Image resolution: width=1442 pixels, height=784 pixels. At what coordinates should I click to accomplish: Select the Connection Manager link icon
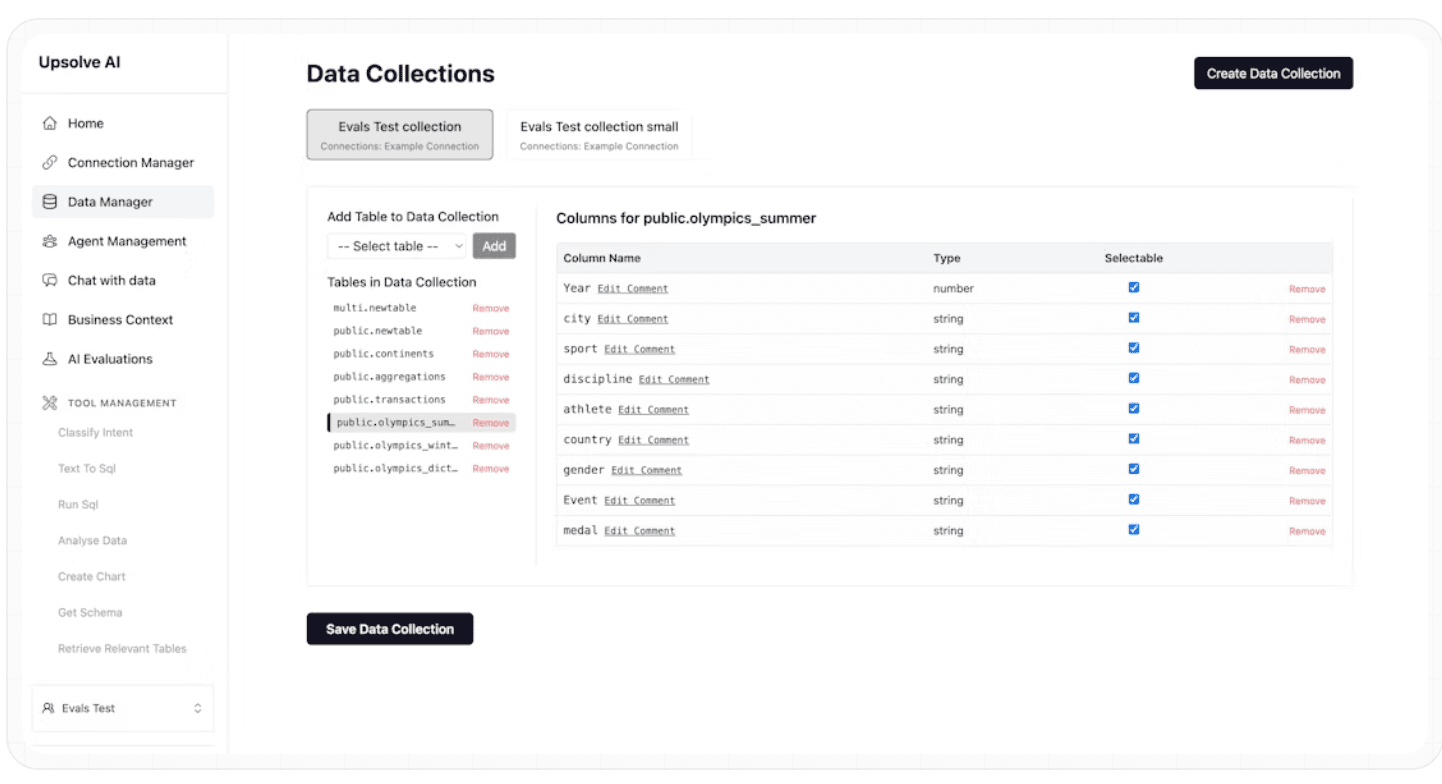(x=48, y=162)
